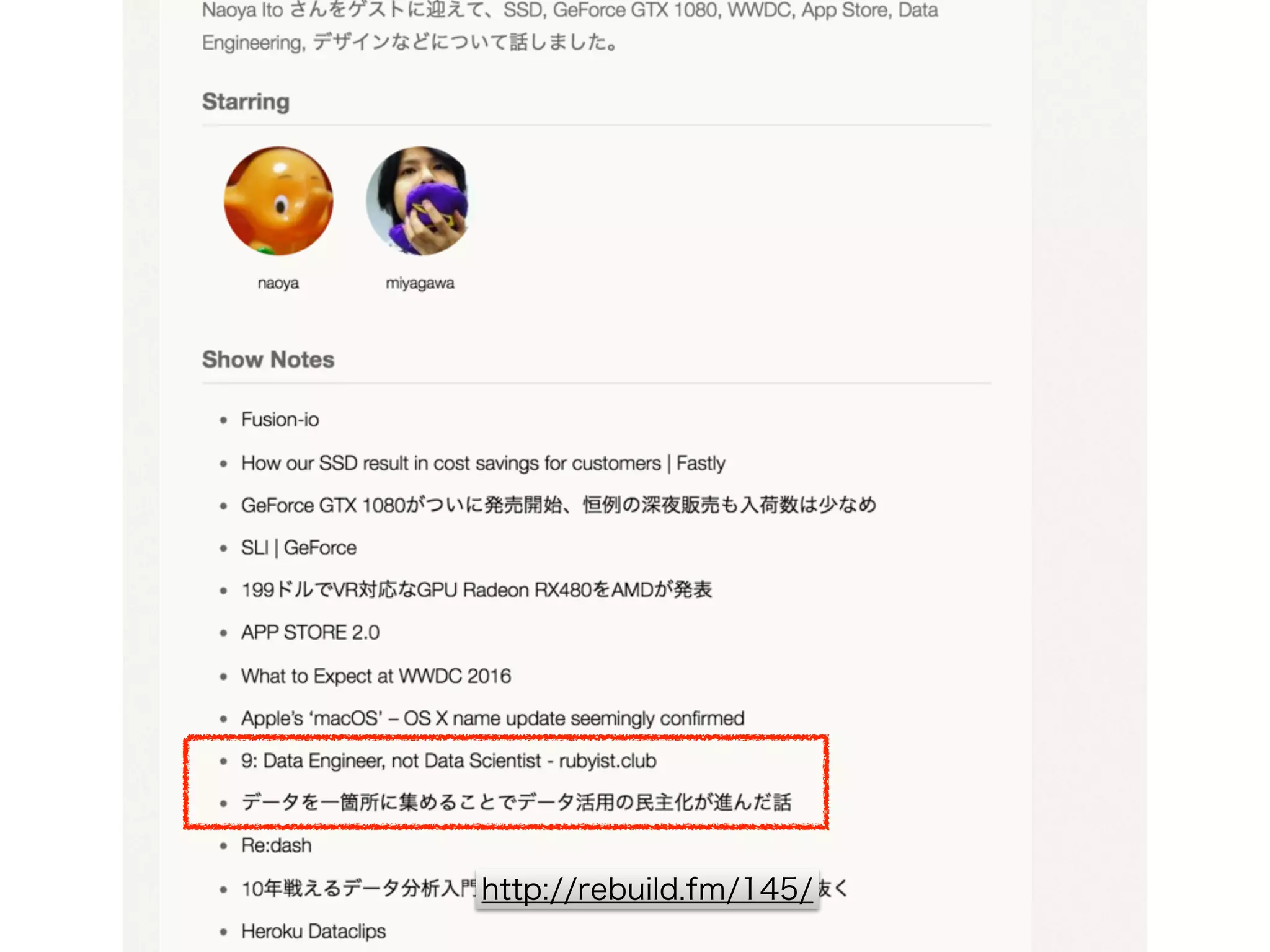Screen dimensions: 1270x952
Task: Open the Radeon RX480 AMD announcement link
Action: (476, 589)
